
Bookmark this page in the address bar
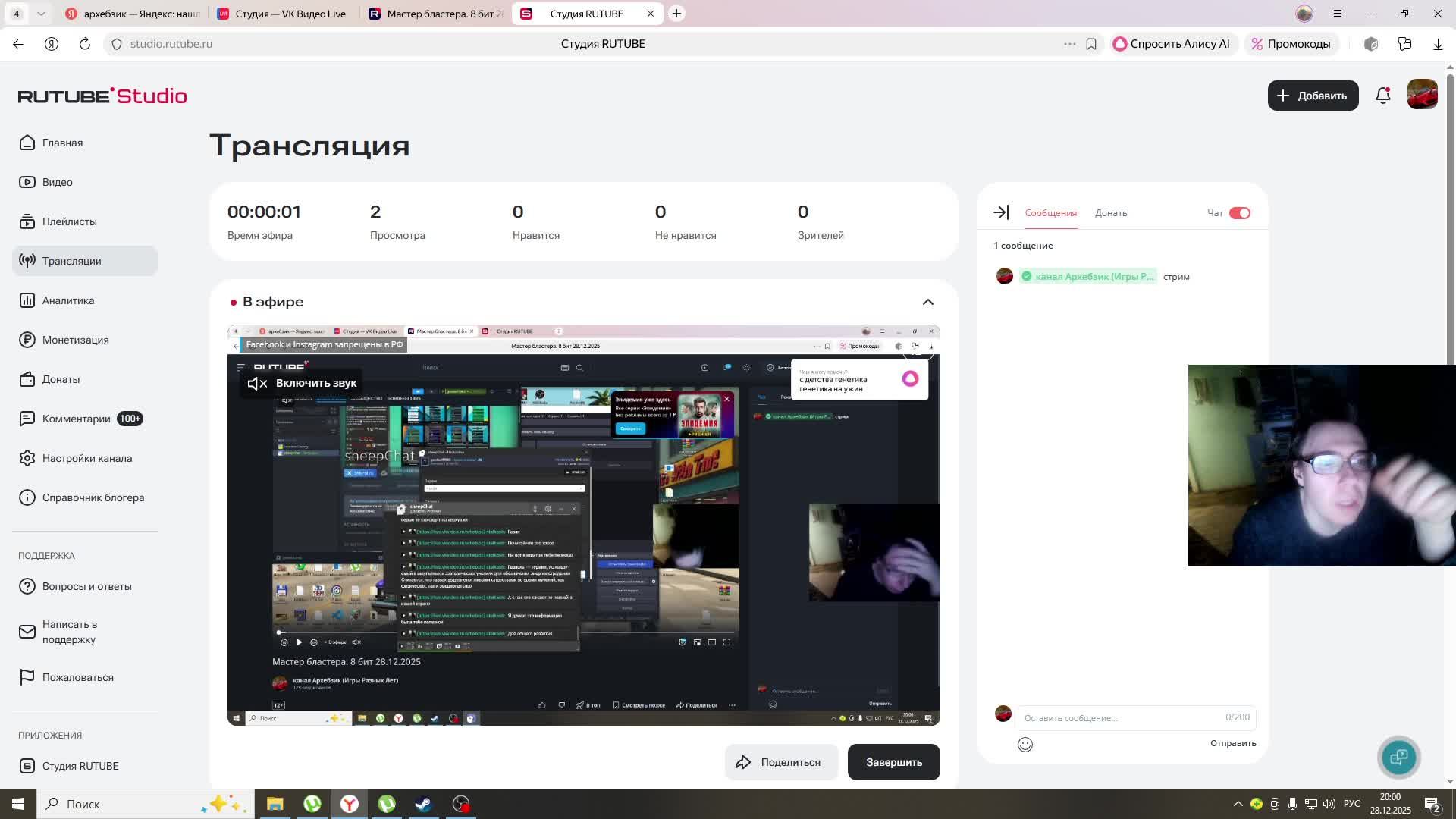(x=1090, y=44)
